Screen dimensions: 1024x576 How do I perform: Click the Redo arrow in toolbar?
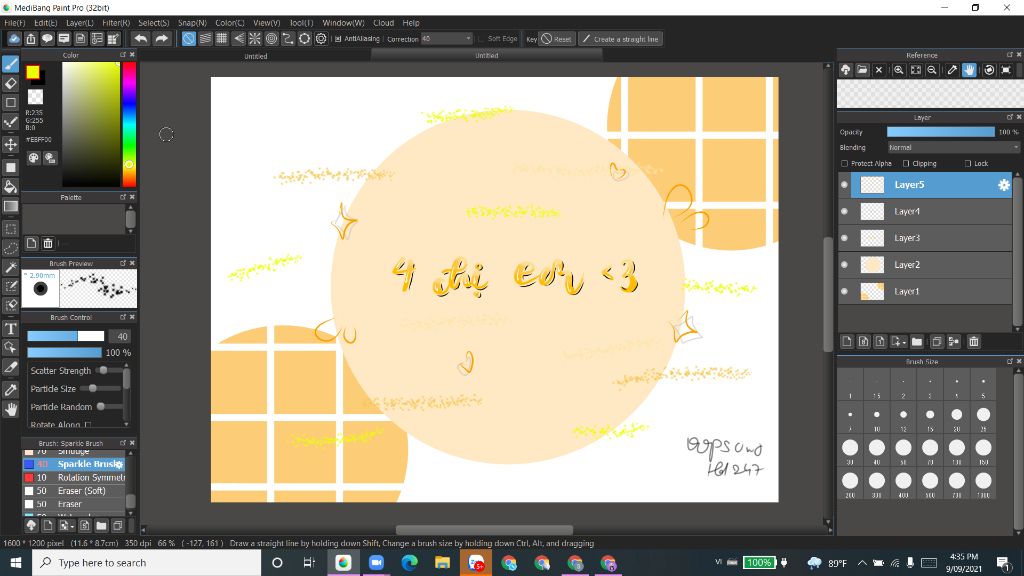coord(161,39)
